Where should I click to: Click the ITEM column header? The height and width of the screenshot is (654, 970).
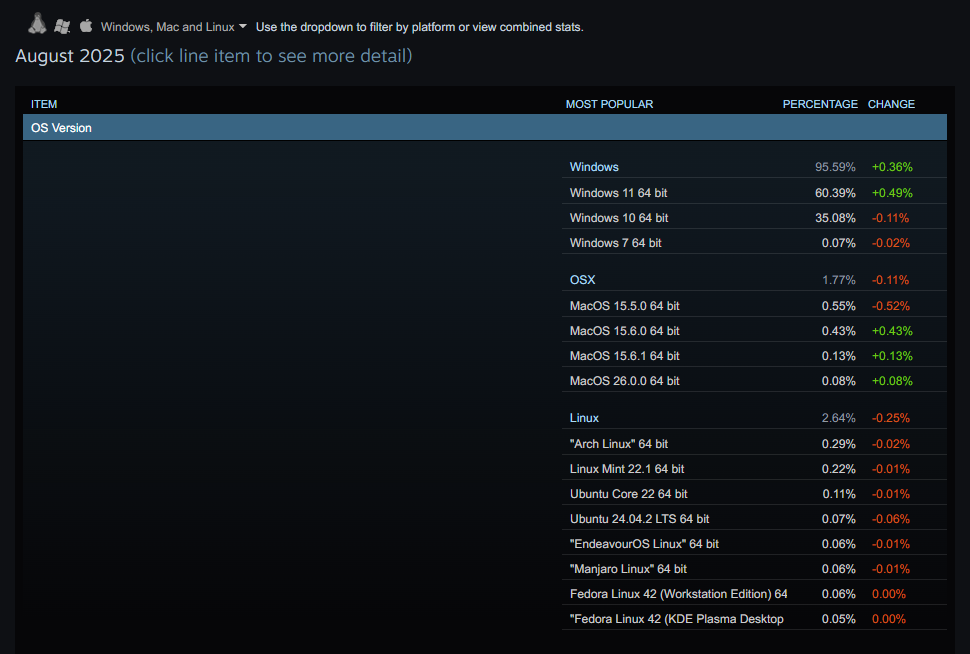point(44,104)
